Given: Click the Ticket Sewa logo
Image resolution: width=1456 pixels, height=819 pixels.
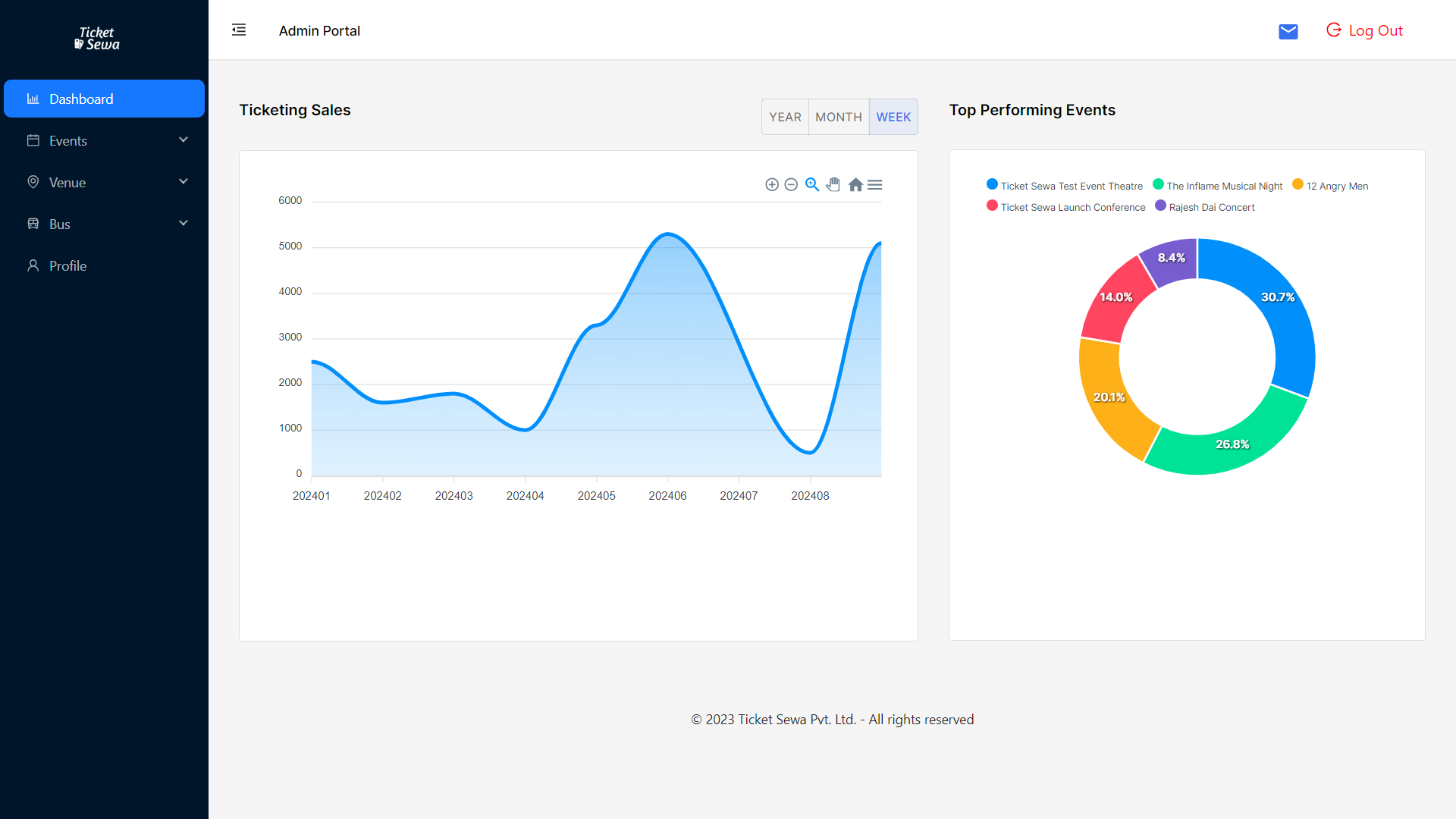Looking at the screenshot, I should click(x=97, y=38).
